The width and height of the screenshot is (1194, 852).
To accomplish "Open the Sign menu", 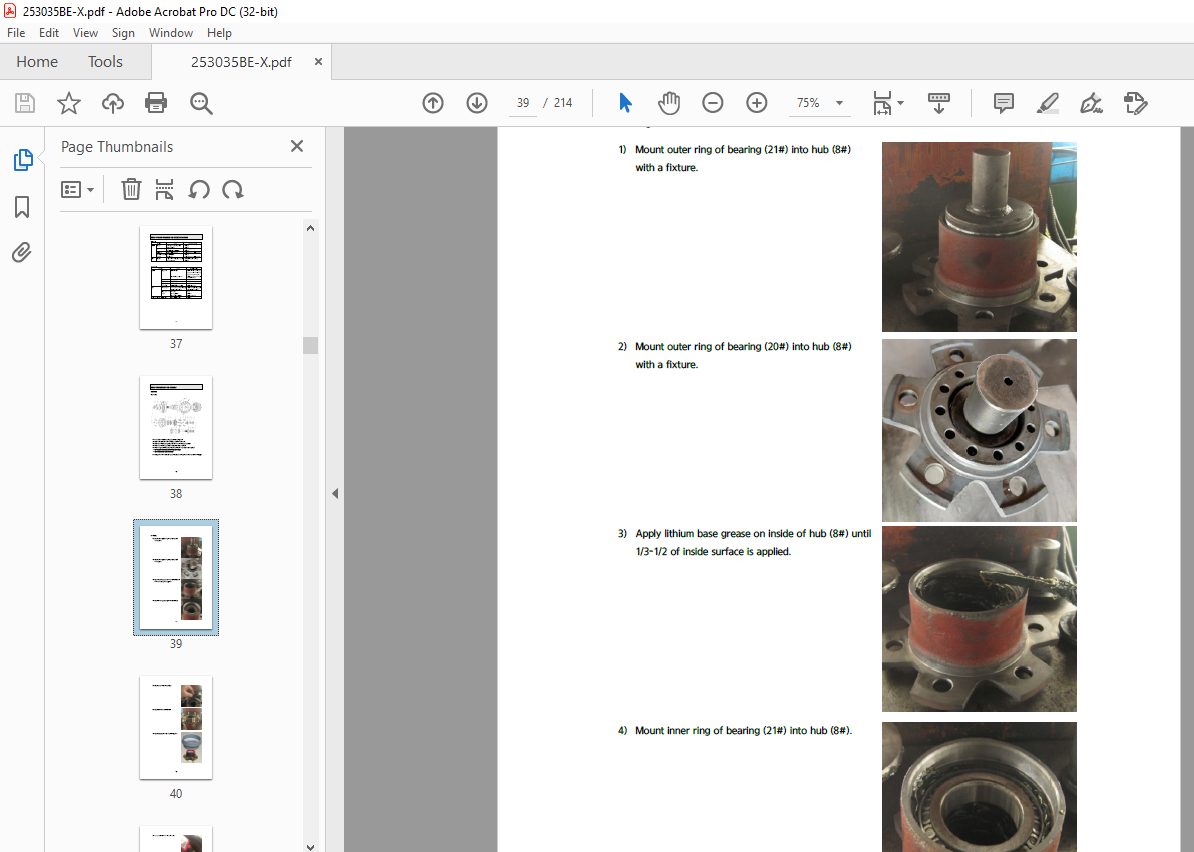I will coord(123,33).
